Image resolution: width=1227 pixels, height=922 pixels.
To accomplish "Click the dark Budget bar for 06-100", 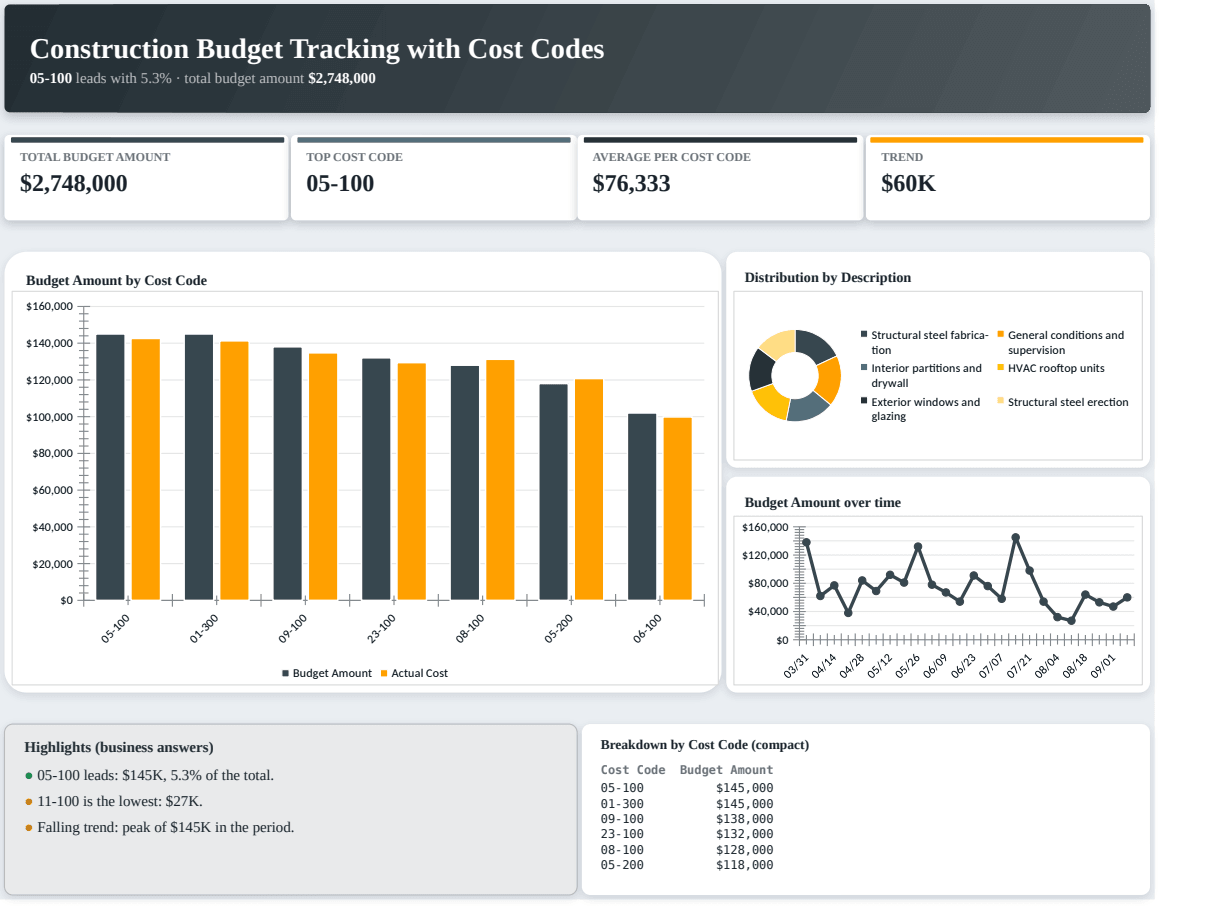I will coord(642,507).
